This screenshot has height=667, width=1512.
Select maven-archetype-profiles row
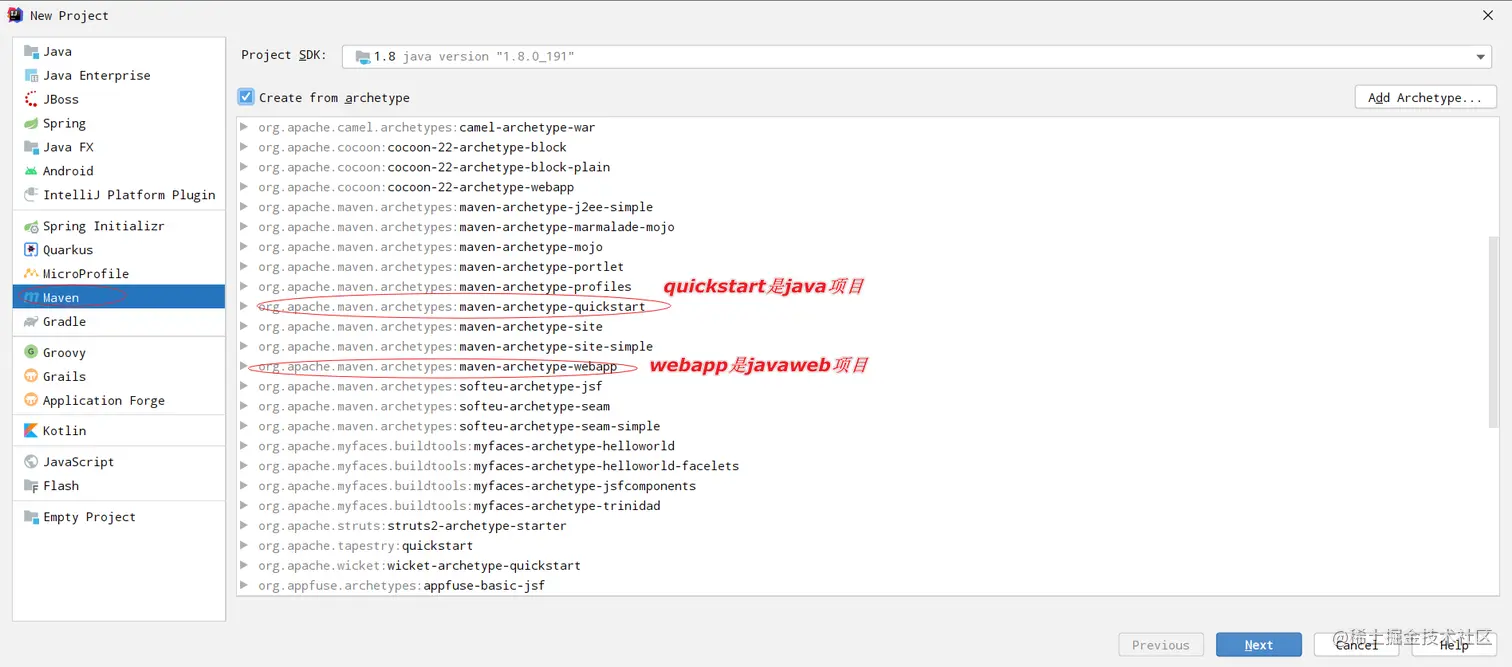(x=862, y=286)
